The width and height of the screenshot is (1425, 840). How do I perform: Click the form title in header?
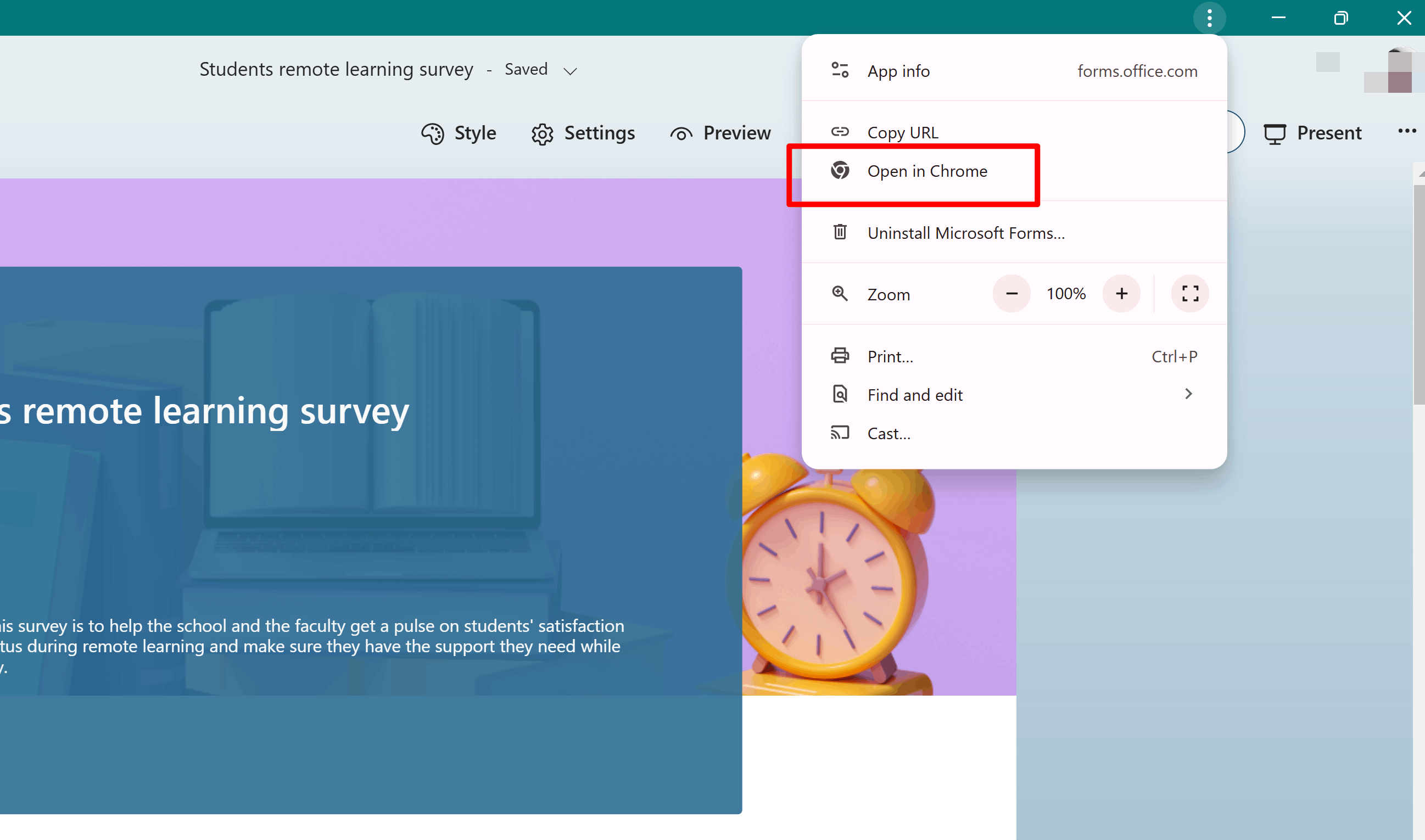pyautogui.click(x=336, y=70)
